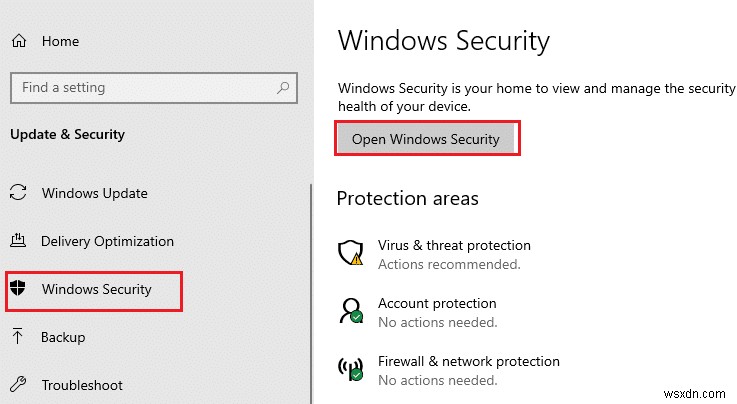Screen dimensions: 737x404
Task: Click the Backup upload arrow icon
Action: pos(18,337)
